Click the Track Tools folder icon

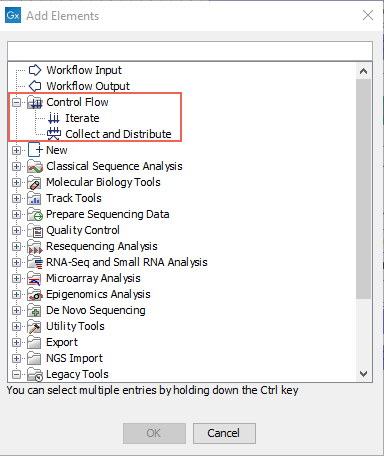pyautogui.click(x=34, y=198)
